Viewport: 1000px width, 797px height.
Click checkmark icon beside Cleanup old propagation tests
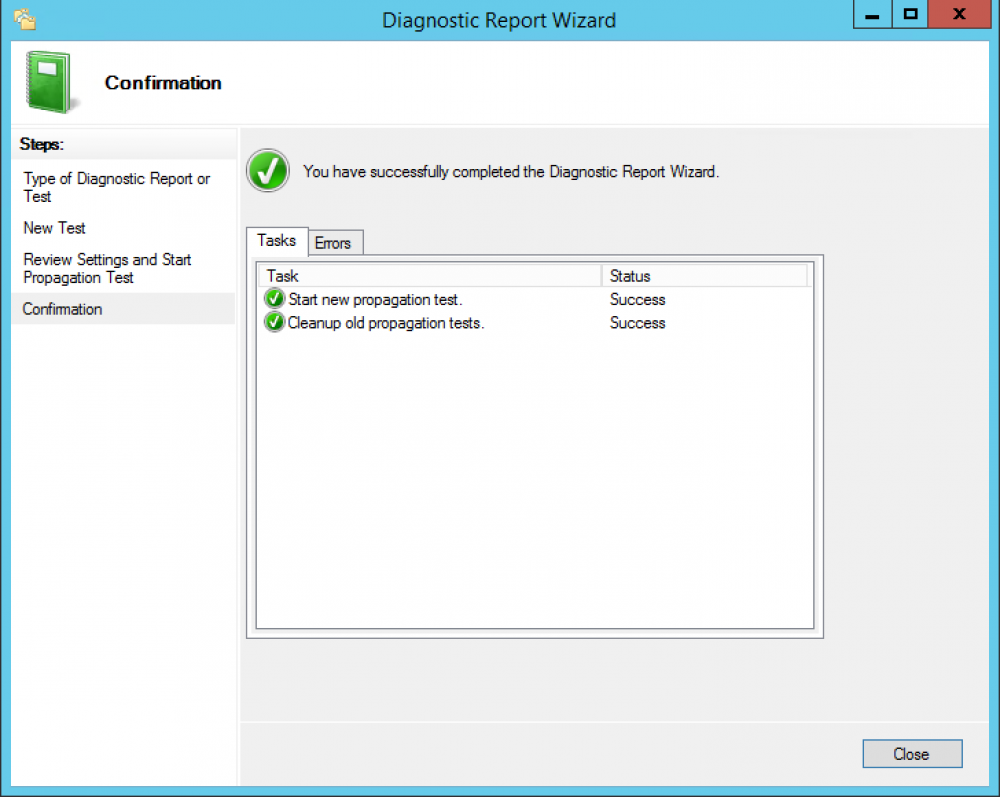point(274,322)
